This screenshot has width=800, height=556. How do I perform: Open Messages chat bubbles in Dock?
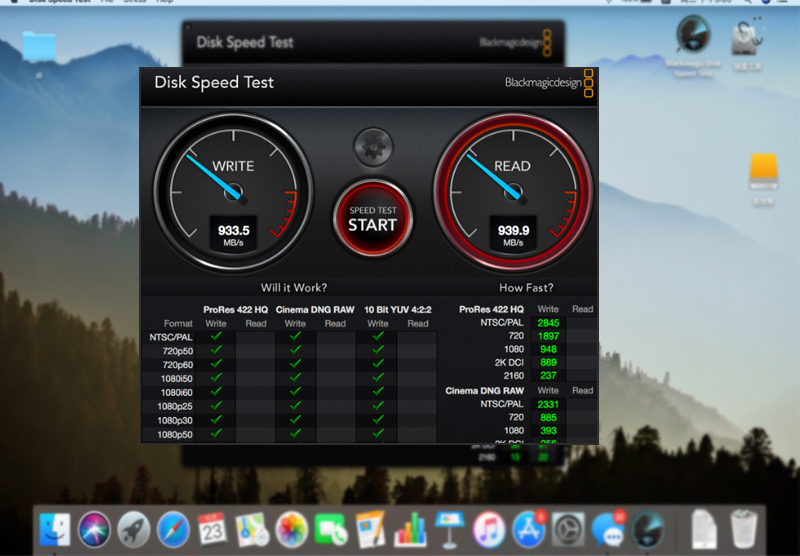[x=608, y=529]
